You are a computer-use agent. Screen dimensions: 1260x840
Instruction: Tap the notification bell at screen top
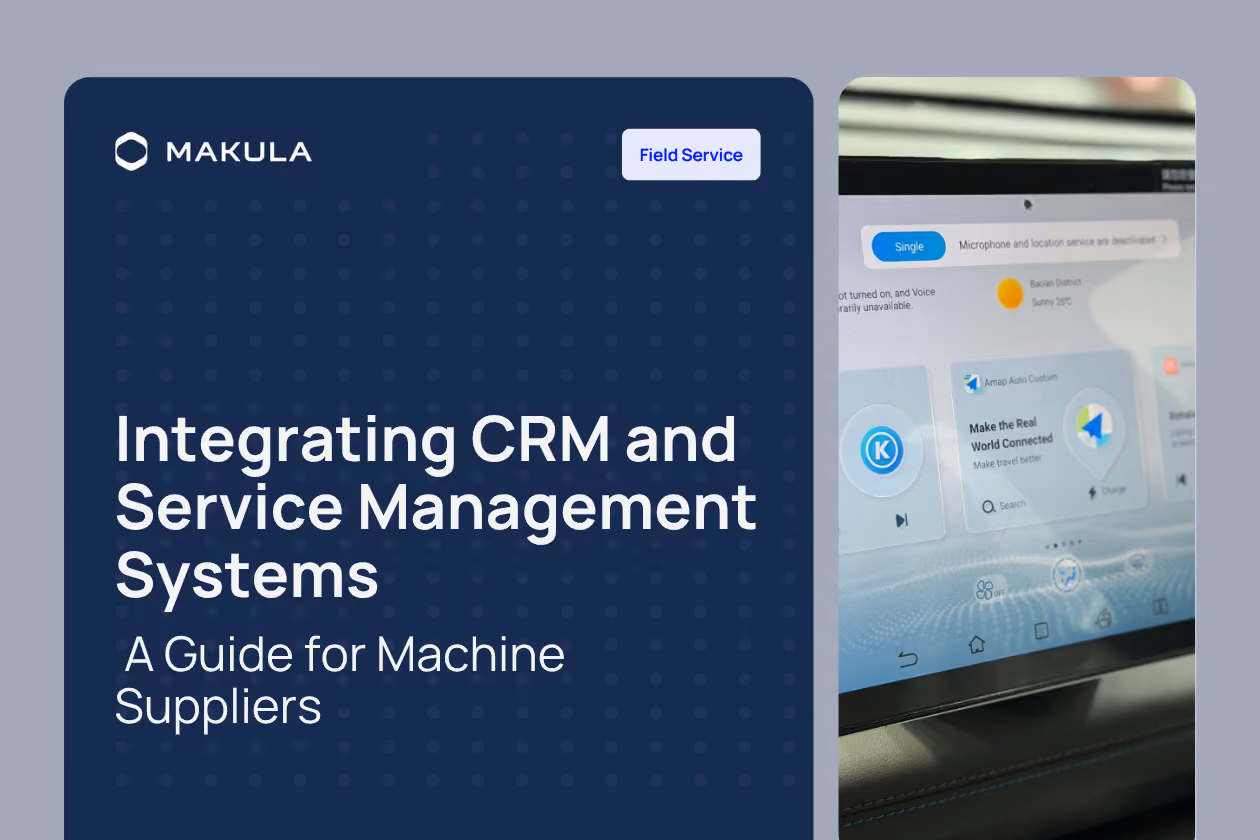(x=1027, y=205)
